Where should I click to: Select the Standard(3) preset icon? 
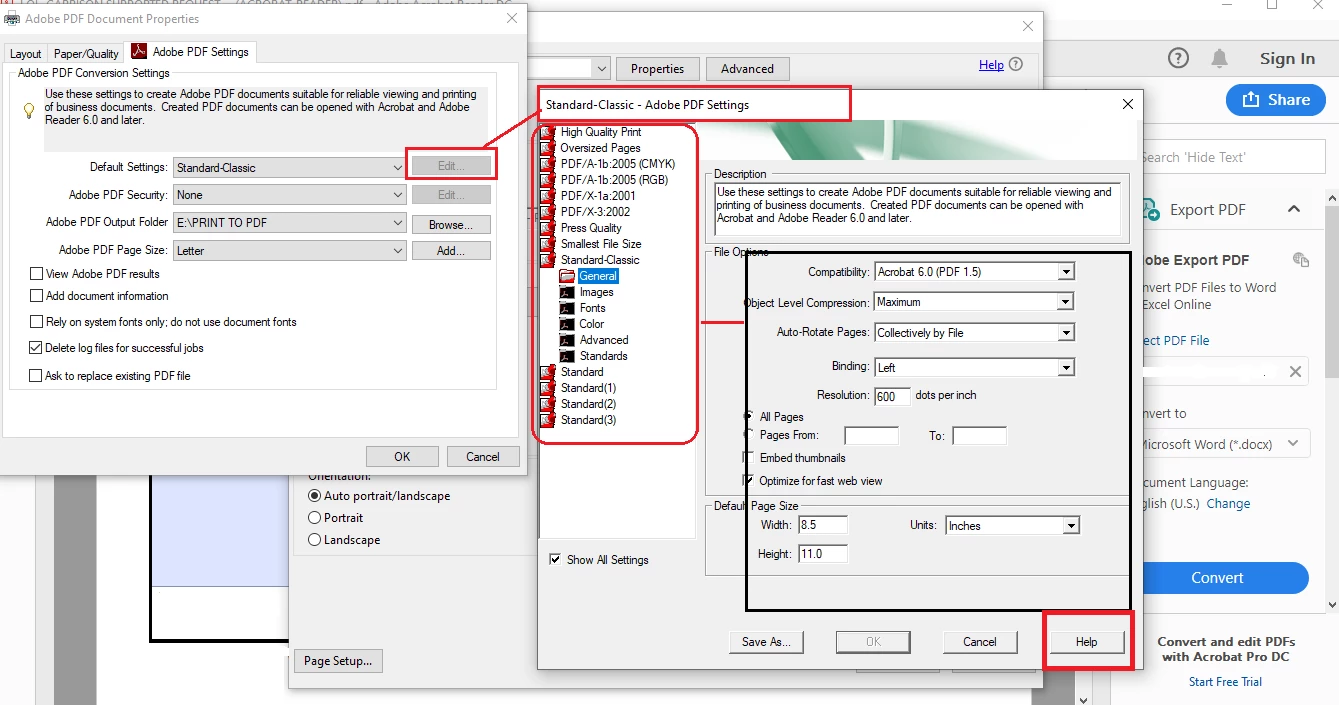(x=548, y=420)
